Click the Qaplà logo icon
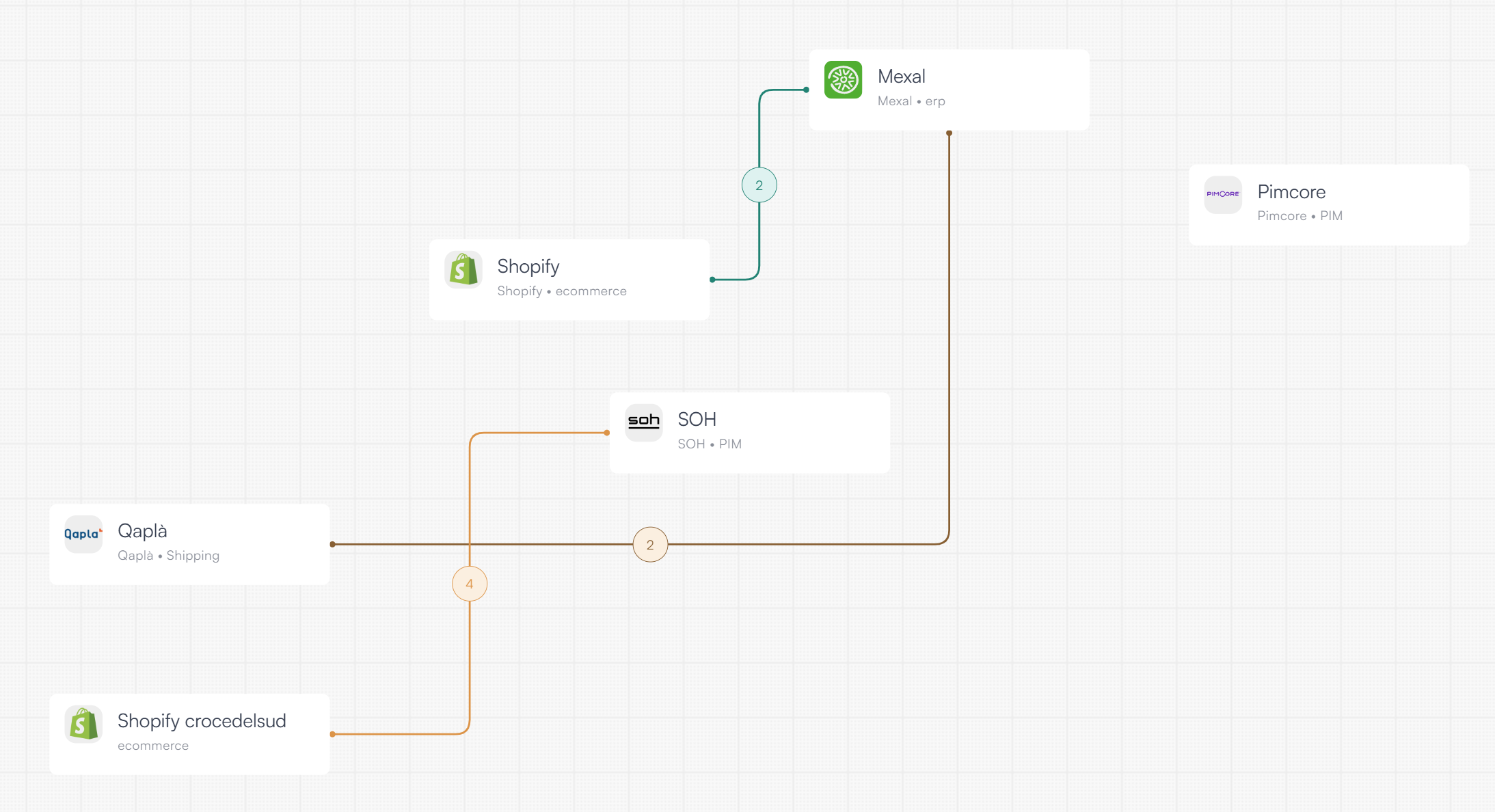1495x812 pixels. pos(83,534)
